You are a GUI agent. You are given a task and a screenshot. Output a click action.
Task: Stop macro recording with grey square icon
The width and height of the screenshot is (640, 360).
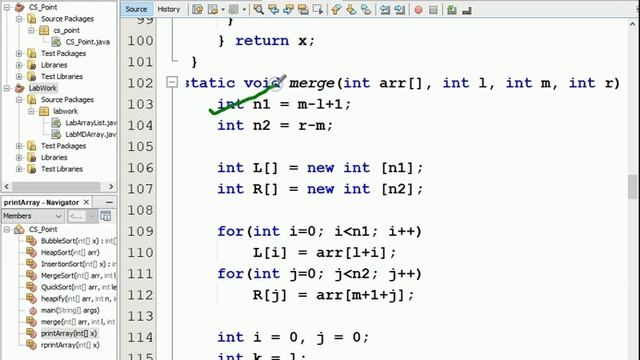pos(433,9)
